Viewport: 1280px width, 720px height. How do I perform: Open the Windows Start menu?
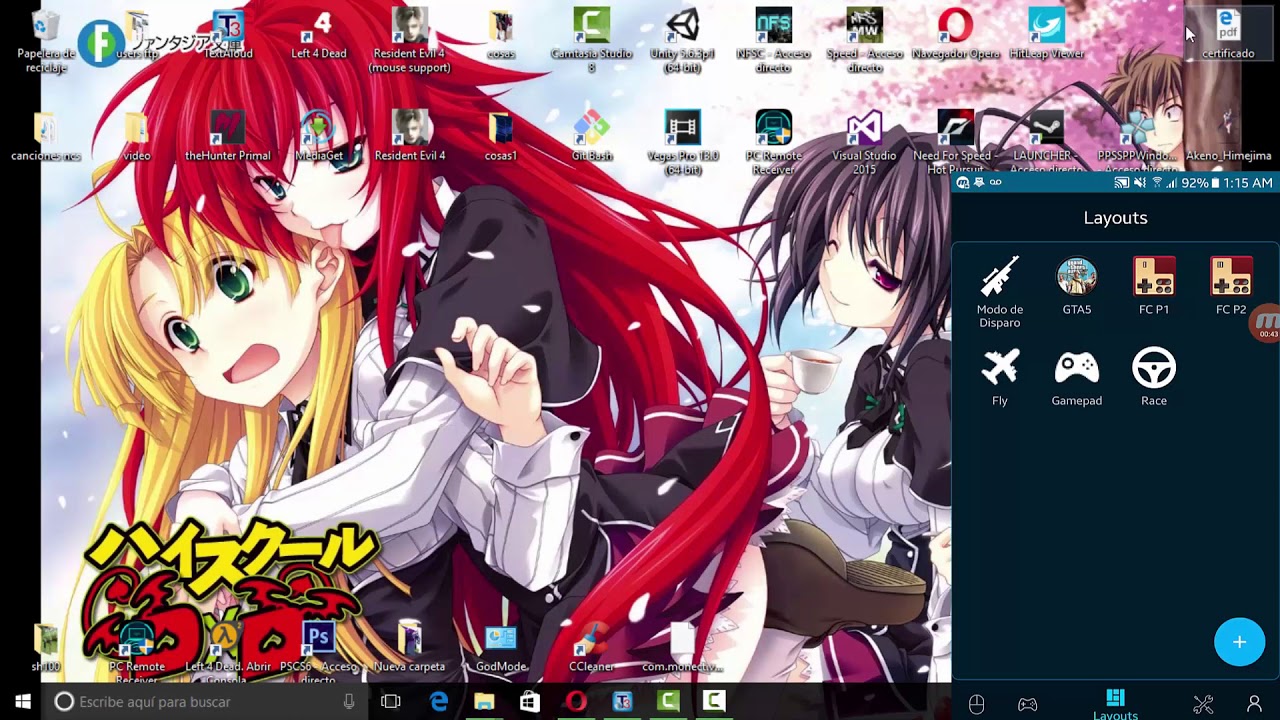[22, 702]
